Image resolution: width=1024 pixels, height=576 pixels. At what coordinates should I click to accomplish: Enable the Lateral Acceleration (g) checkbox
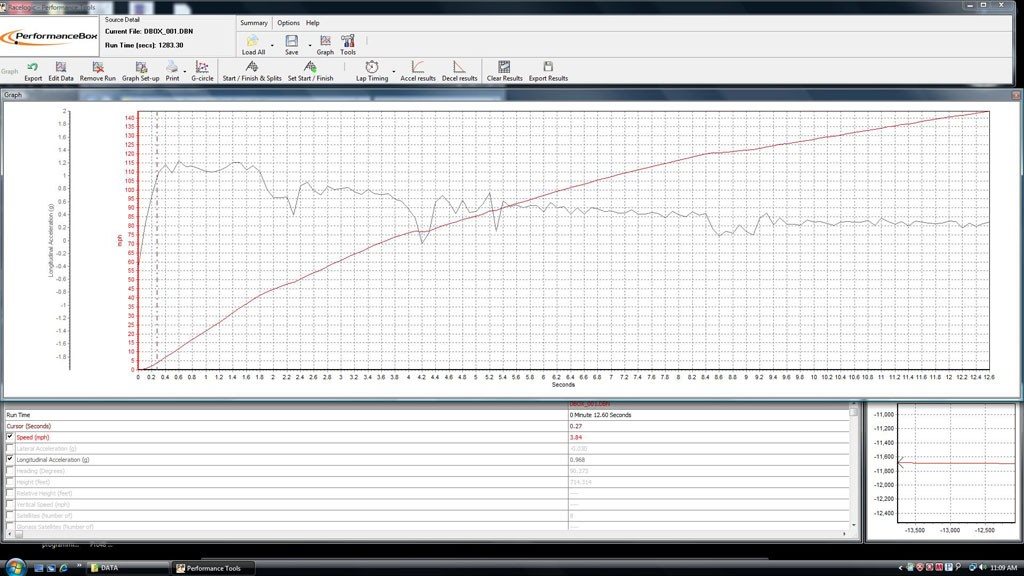pos(10,448)
